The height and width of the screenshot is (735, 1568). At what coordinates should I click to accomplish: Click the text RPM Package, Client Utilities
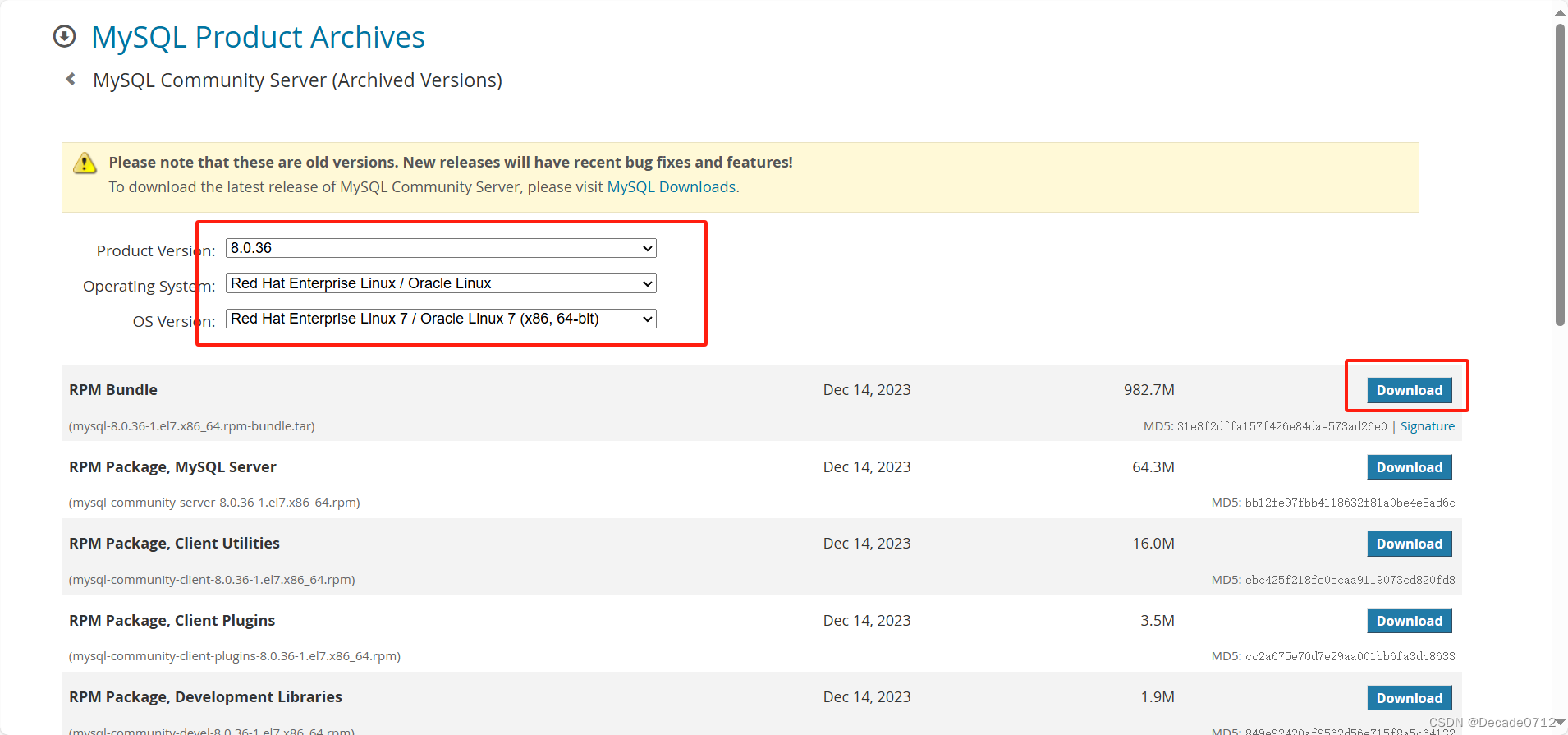pyautogui.click(x=174, y=544)
